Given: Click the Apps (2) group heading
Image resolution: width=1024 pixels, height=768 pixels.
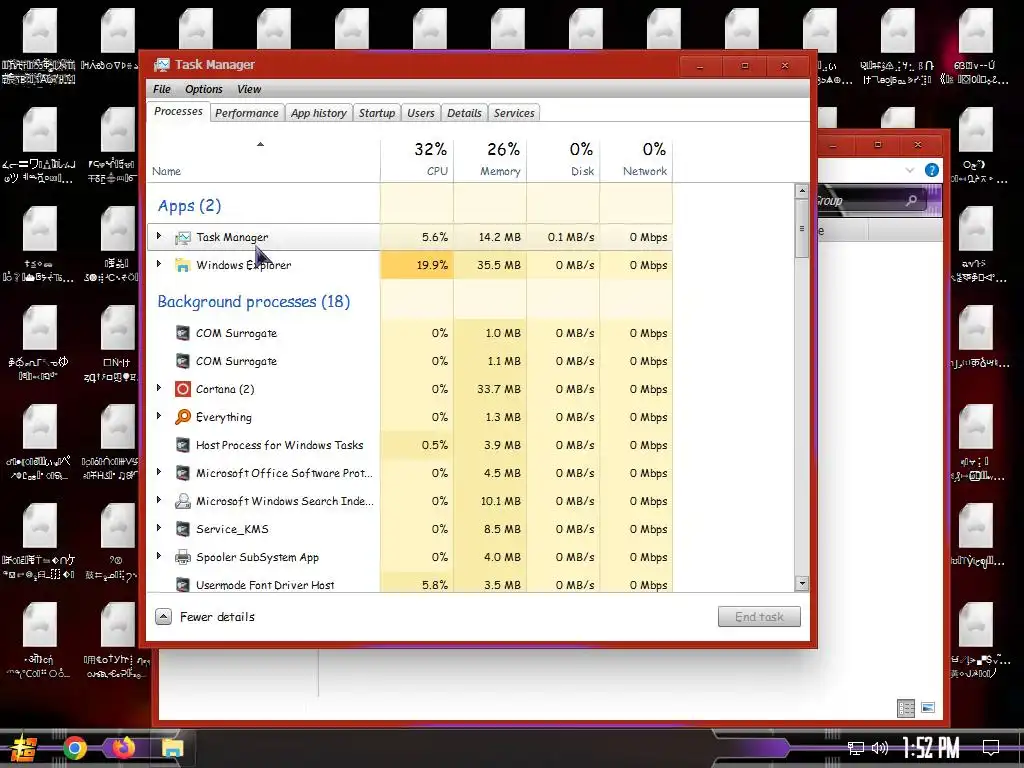Looking at the screenshot, I should (189, 206).
